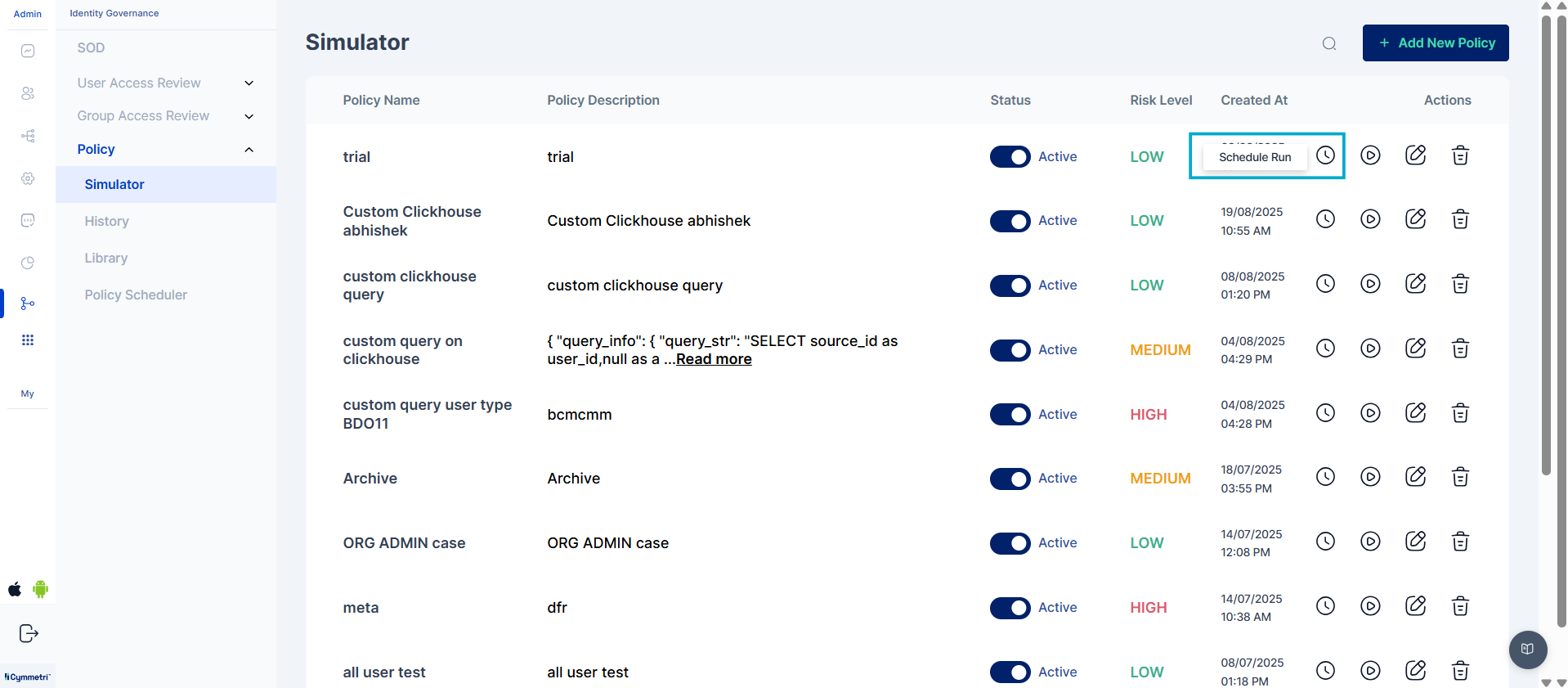Delete the custom query on clickhouse policy
Screen dimensions: 1568x688
pyautogui.click(x=1460, y=348)
